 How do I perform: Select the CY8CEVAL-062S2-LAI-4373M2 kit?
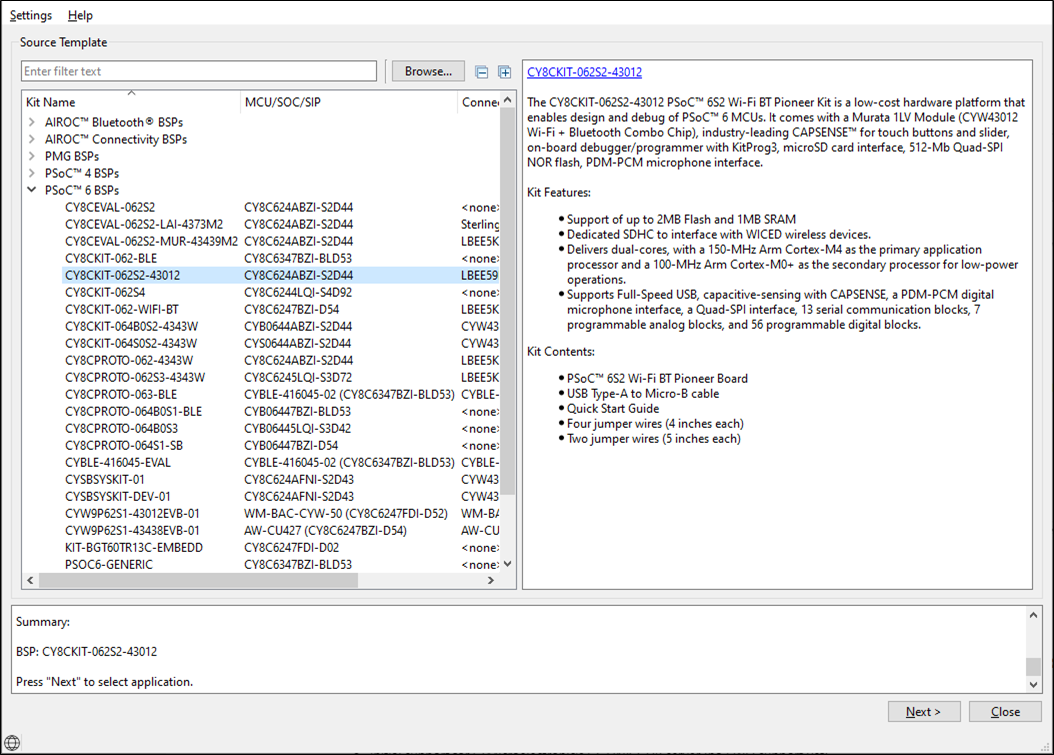click(144, 224)
